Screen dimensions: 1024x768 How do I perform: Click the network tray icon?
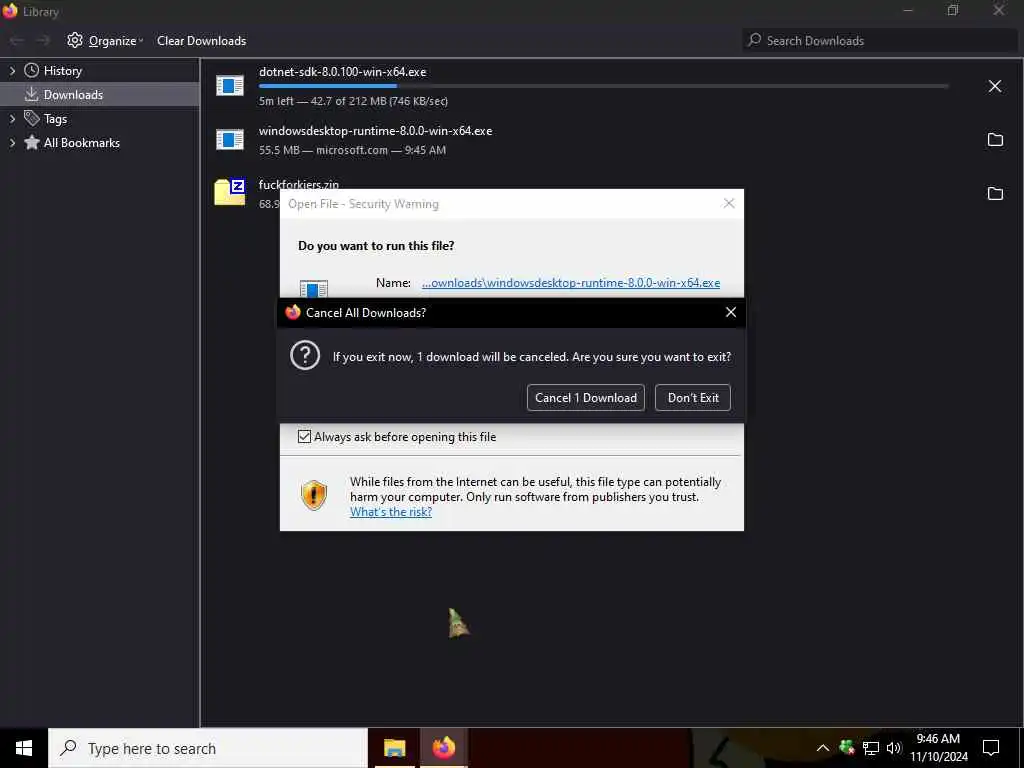pyautogui.click(x=871, y=748)
